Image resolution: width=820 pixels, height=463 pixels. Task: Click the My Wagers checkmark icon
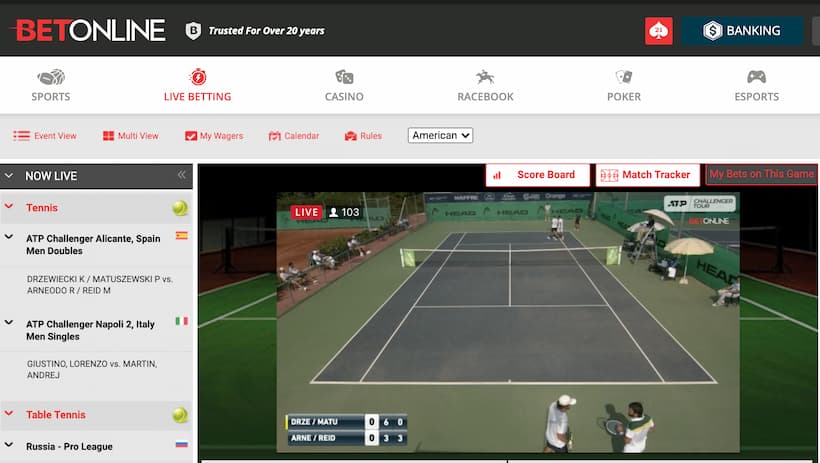(x=191, y=136)
